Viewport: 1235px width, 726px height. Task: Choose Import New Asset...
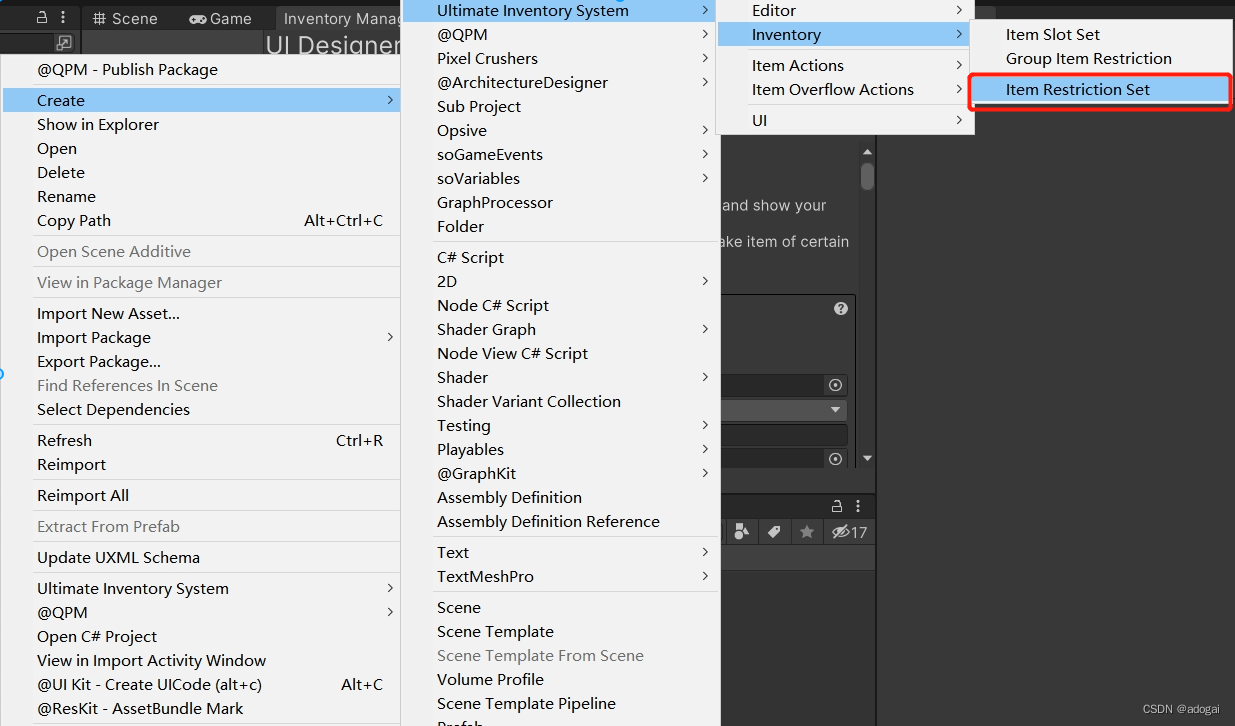(201, 313)
